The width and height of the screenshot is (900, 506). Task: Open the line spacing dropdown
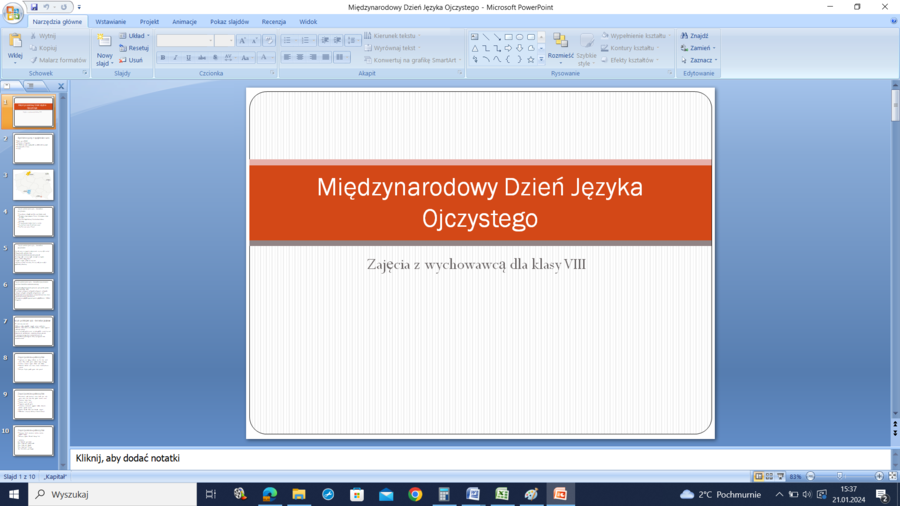coord(353,41)
